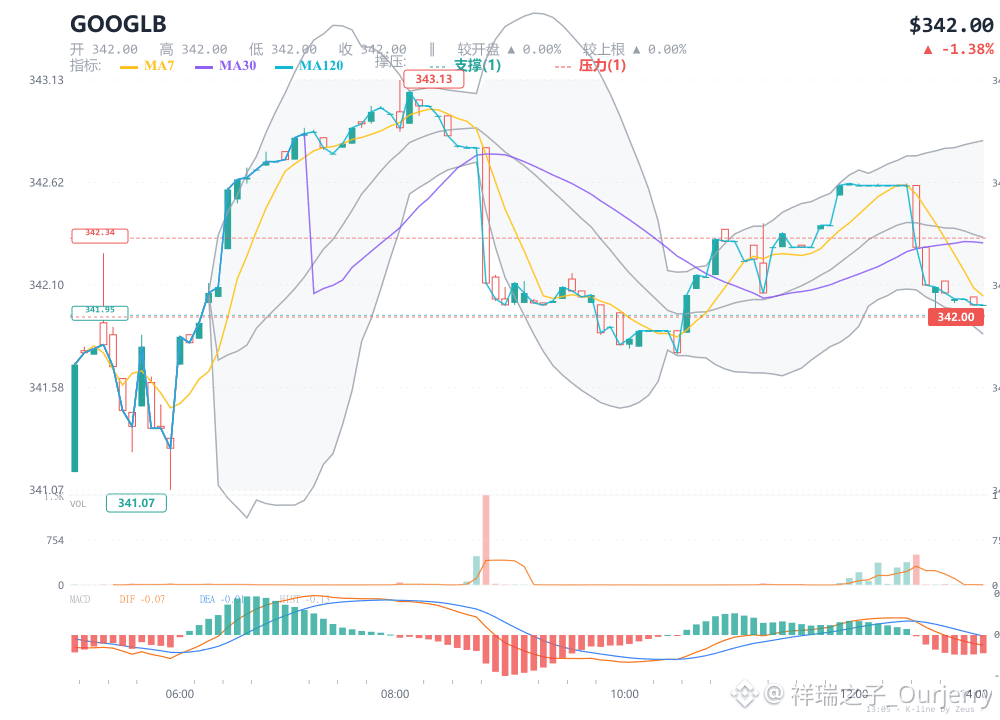Image resolution: width=1000 pixels, height=720 pixels.
Task: Click the 341.07 low price tag
Action: [x=136, y=503]
